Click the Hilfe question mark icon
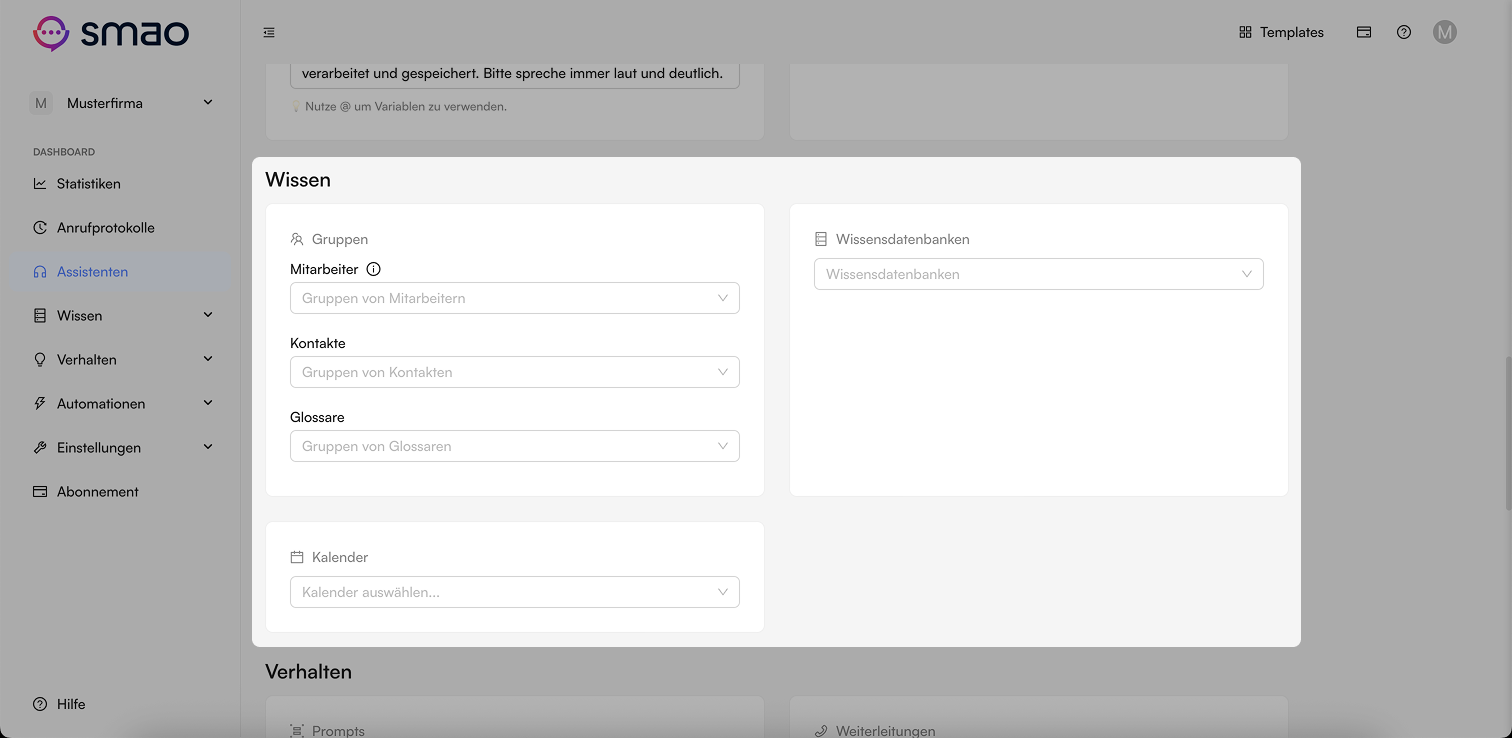1512x738 pixels. tap(40, 704)
